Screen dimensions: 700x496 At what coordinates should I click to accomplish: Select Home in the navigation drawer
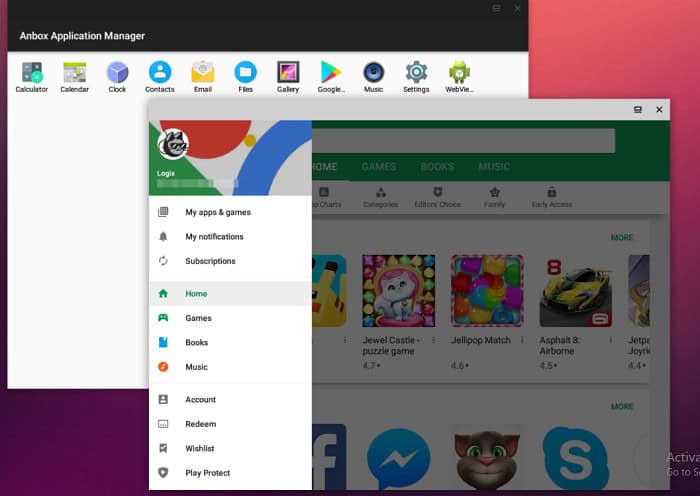(230, 294)
